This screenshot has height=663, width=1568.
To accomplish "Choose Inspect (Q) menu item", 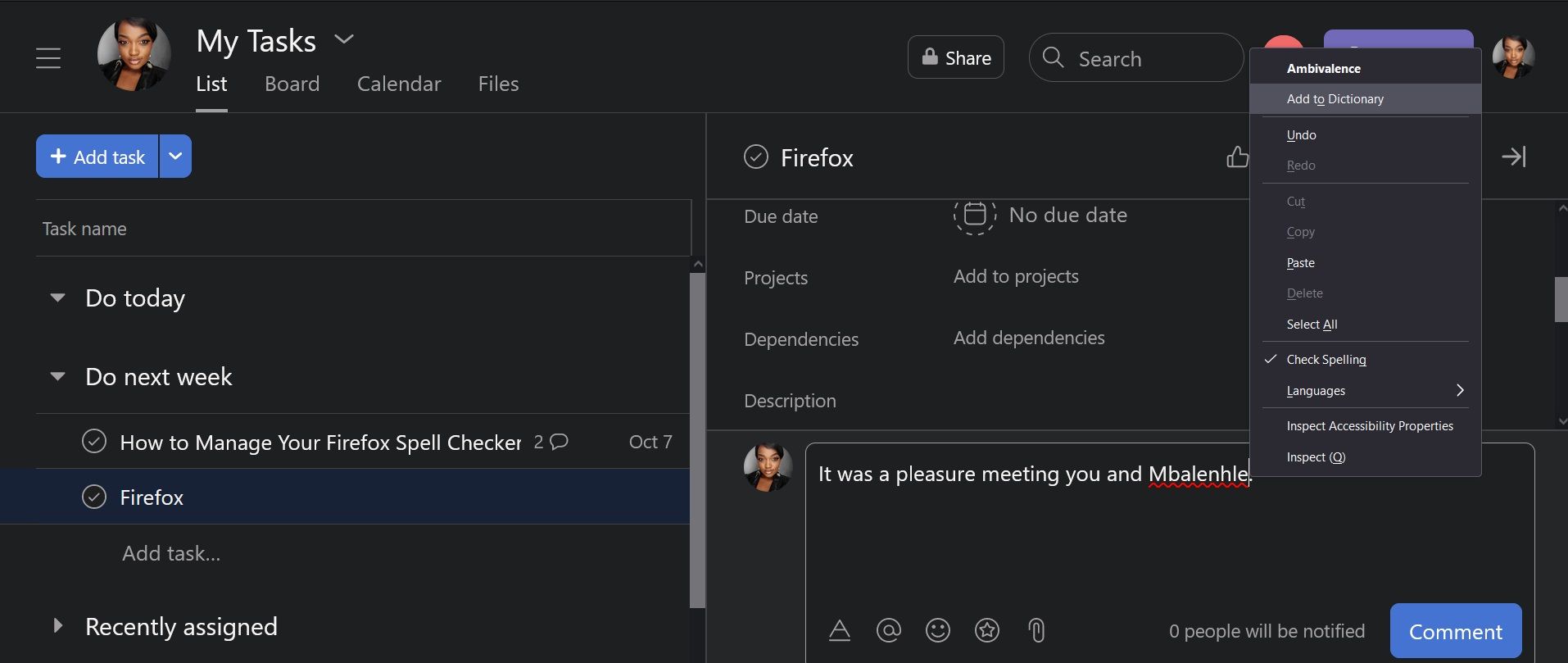I will 1366,457.
